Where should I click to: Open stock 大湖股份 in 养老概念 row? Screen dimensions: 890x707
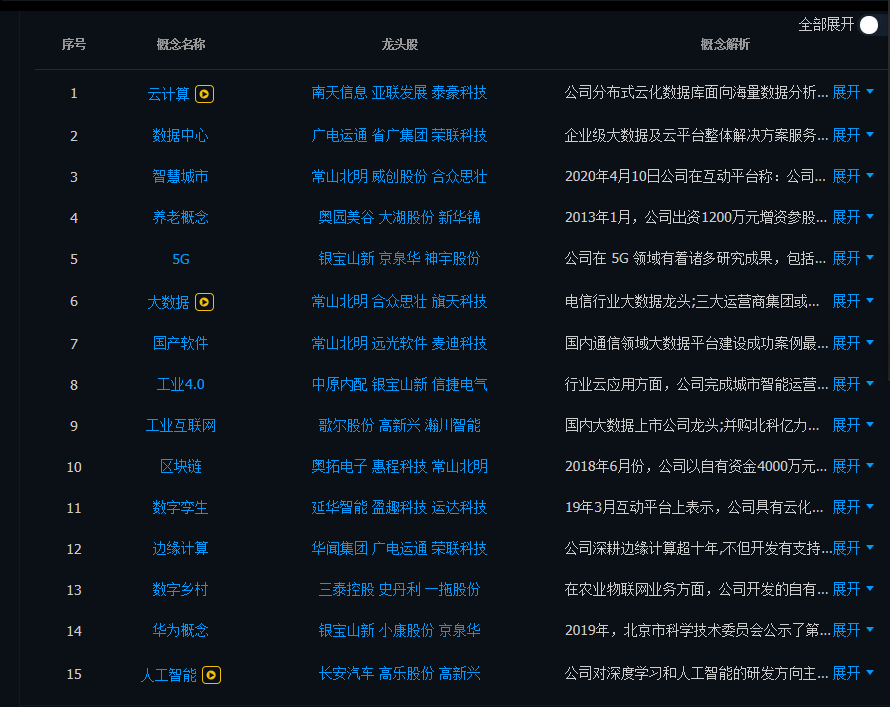(x=406, y=217)
